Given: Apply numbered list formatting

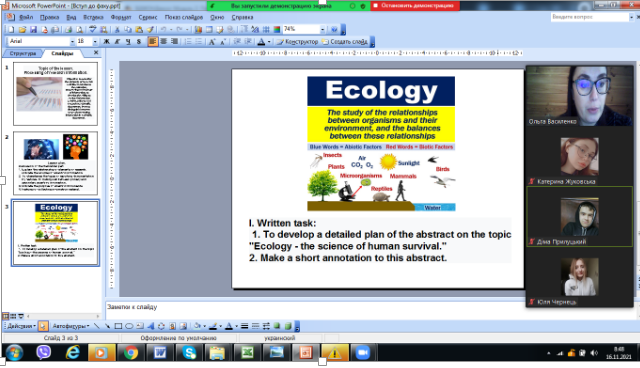Looking at the screenshot, I should click(x=188, y=42).
